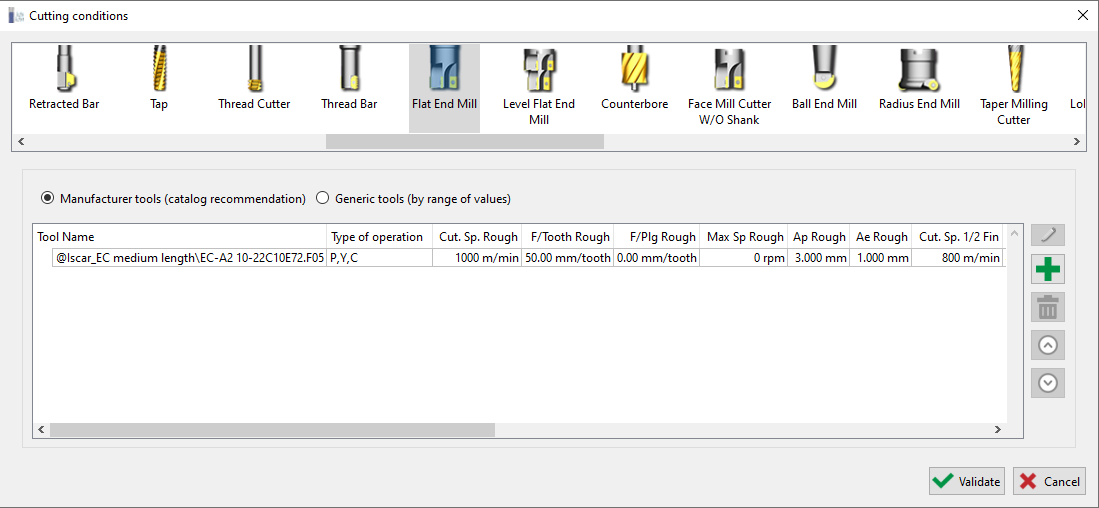
Task: Select the Retracted Bar tool type
Action: 64,80
